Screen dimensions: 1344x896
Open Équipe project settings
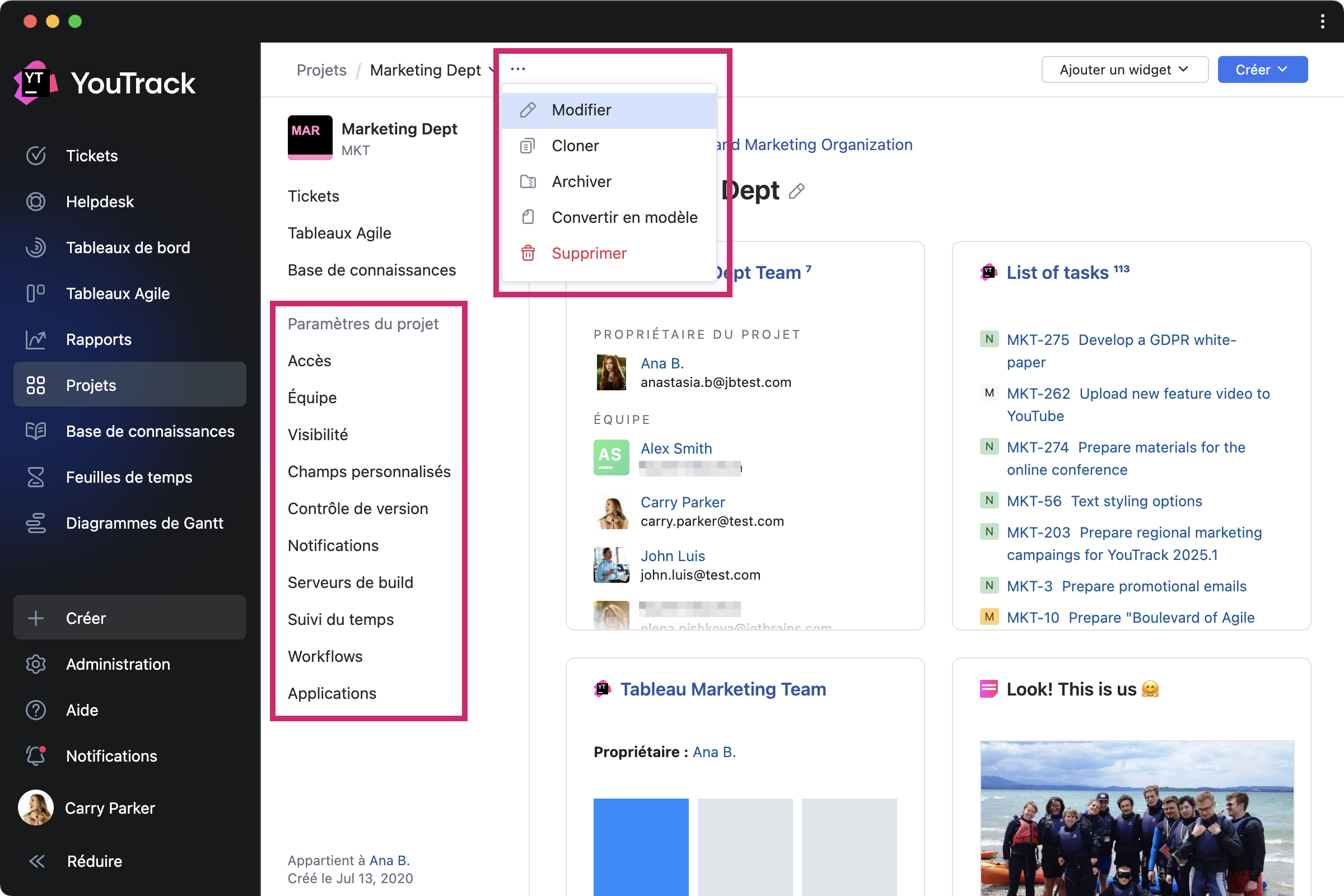[x=312, y=398]
